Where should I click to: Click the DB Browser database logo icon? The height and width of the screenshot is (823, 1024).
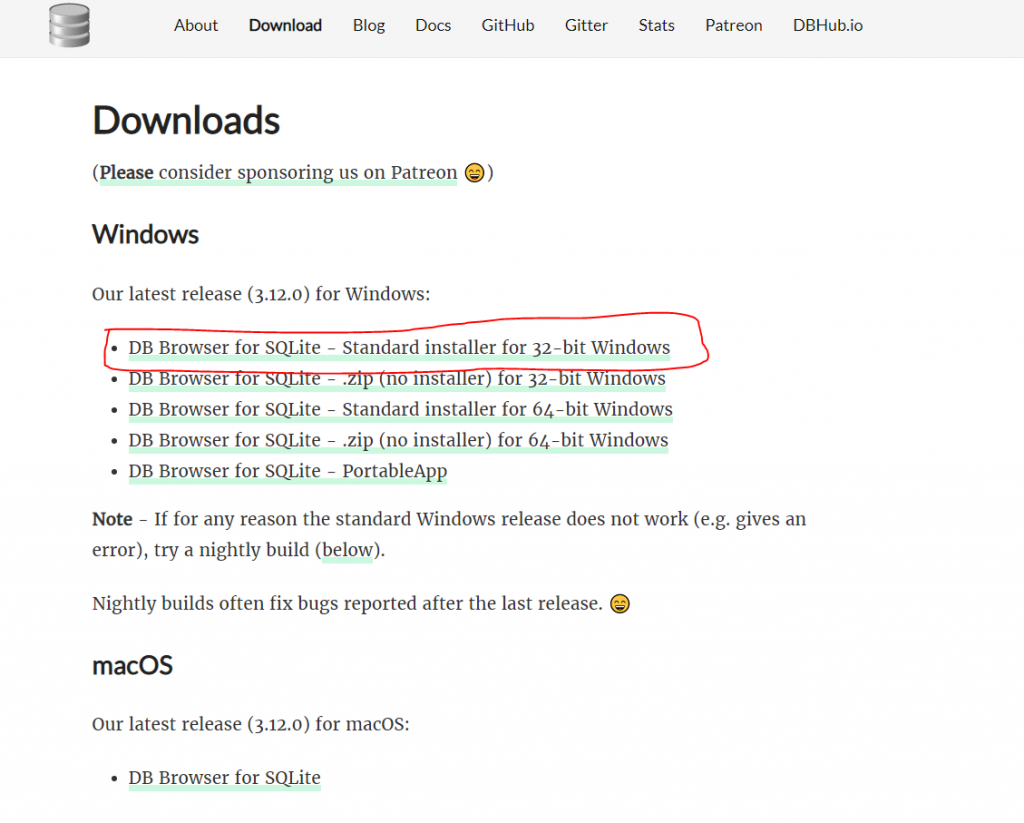click(x=69, y=25)
